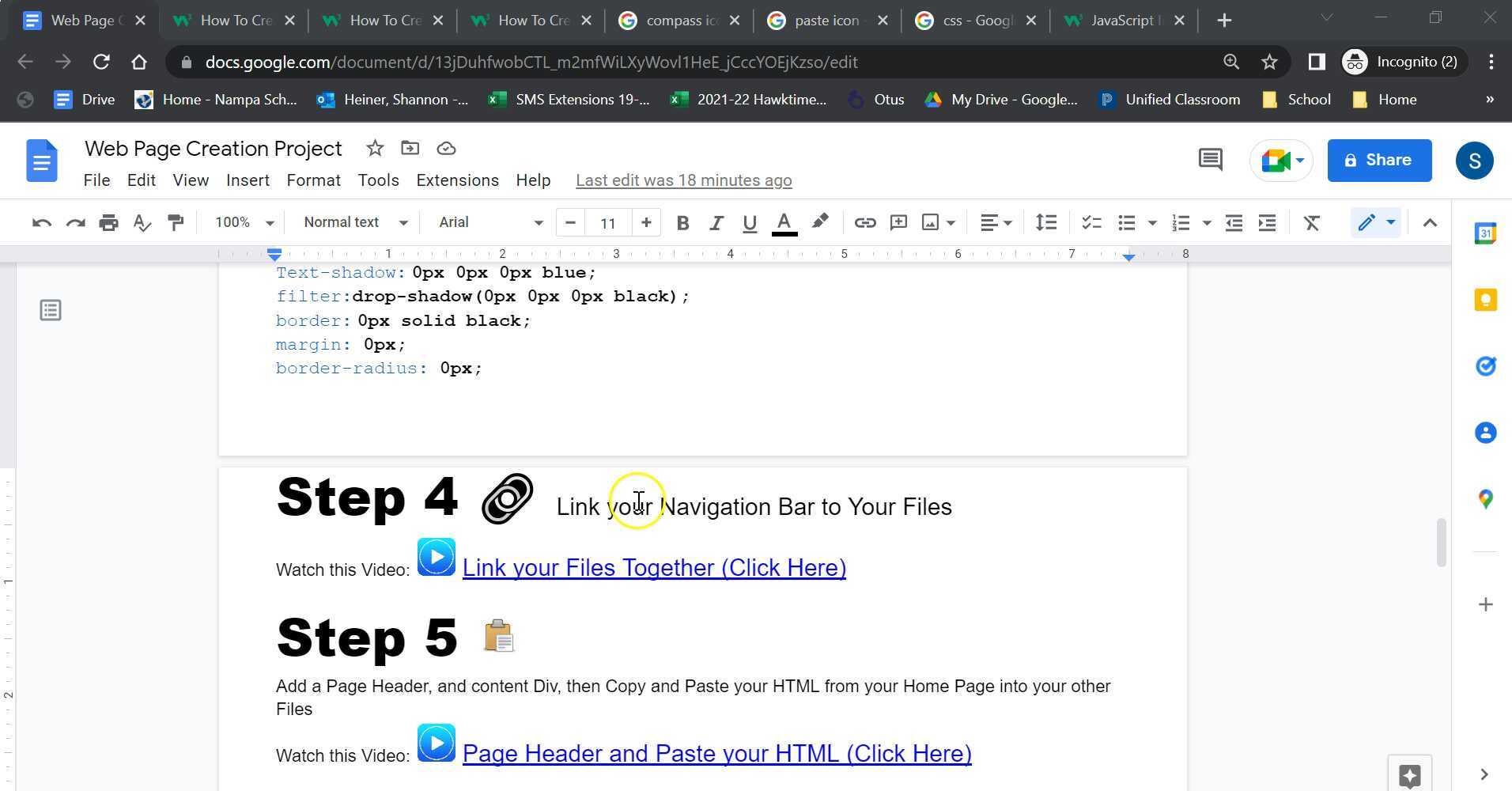Open the Normal text styles dropdown

(353, 222)
